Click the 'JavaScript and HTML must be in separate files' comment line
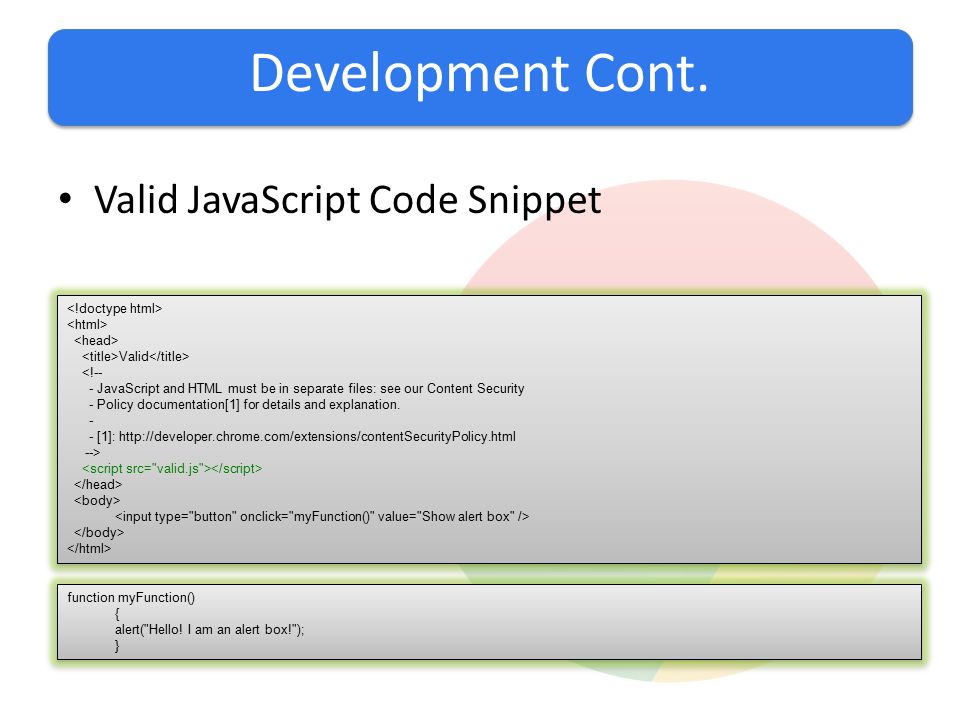This screenshot has width=960, height=720. pyautogui.click(x=307, y=389)
